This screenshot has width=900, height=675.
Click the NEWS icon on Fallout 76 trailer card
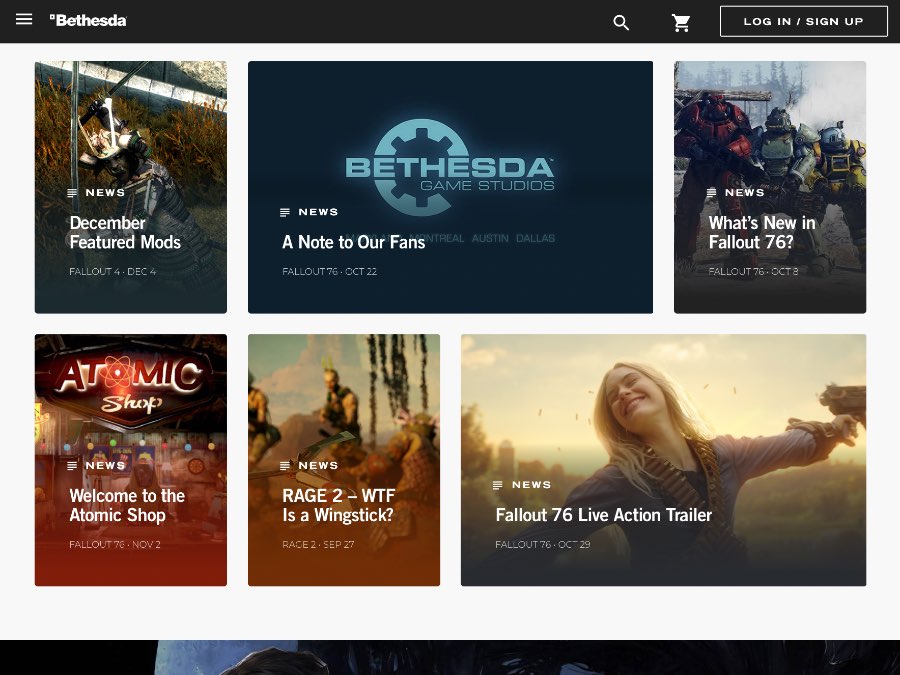point(498,484)
